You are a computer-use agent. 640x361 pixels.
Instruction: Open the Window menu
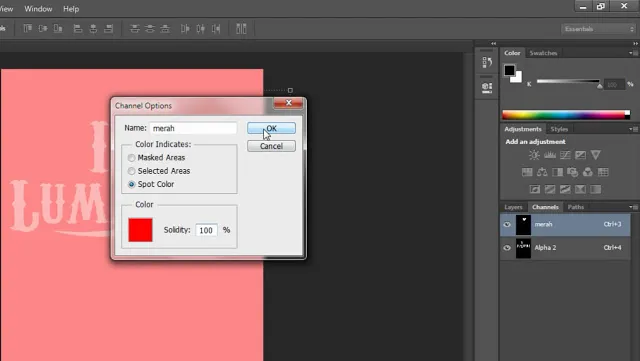tap(38, 9)
